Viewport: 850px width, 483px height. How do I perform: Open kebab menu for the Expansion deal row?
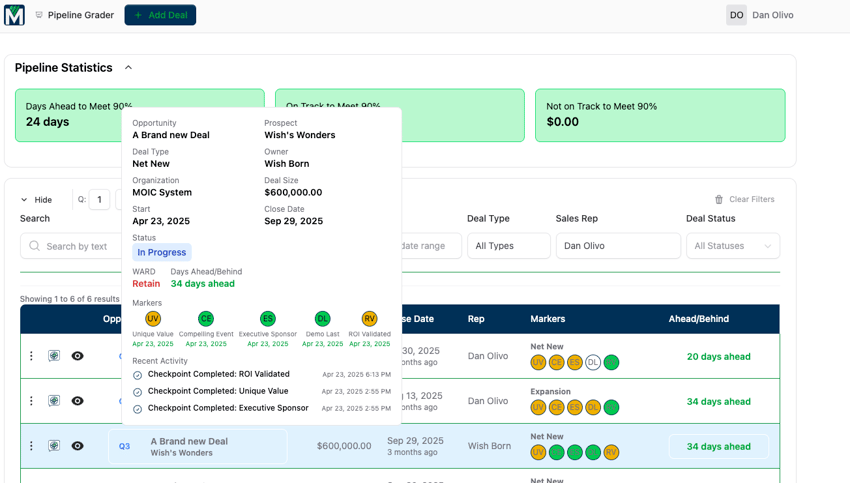pyautogui.click(x=31, y=401)
